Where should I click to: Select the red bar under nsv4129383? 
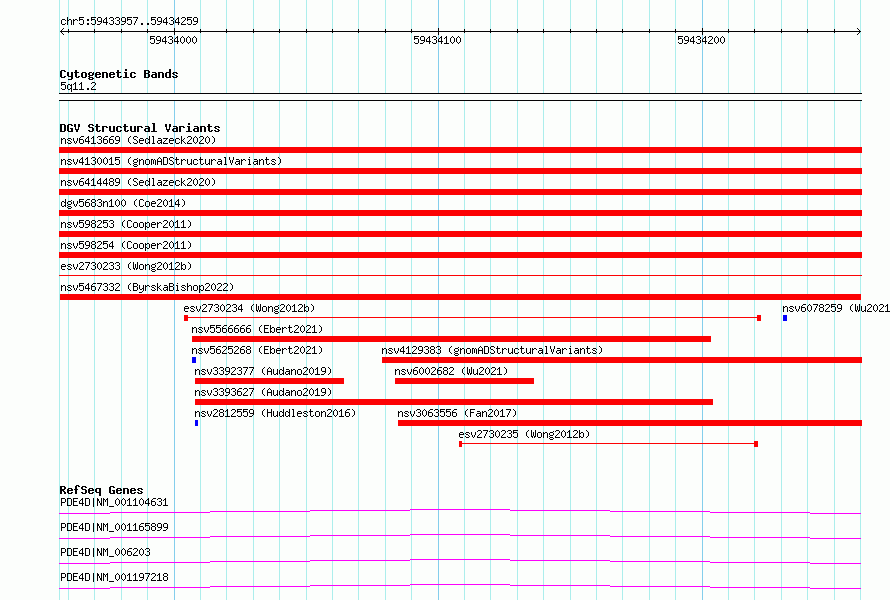pyautogui.click(x=622, y=360)
